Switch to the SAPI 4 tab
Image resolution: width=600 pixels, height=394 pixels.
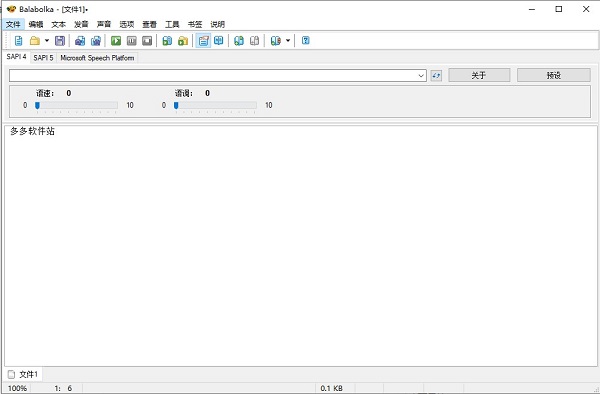click(x=16, y=57)
